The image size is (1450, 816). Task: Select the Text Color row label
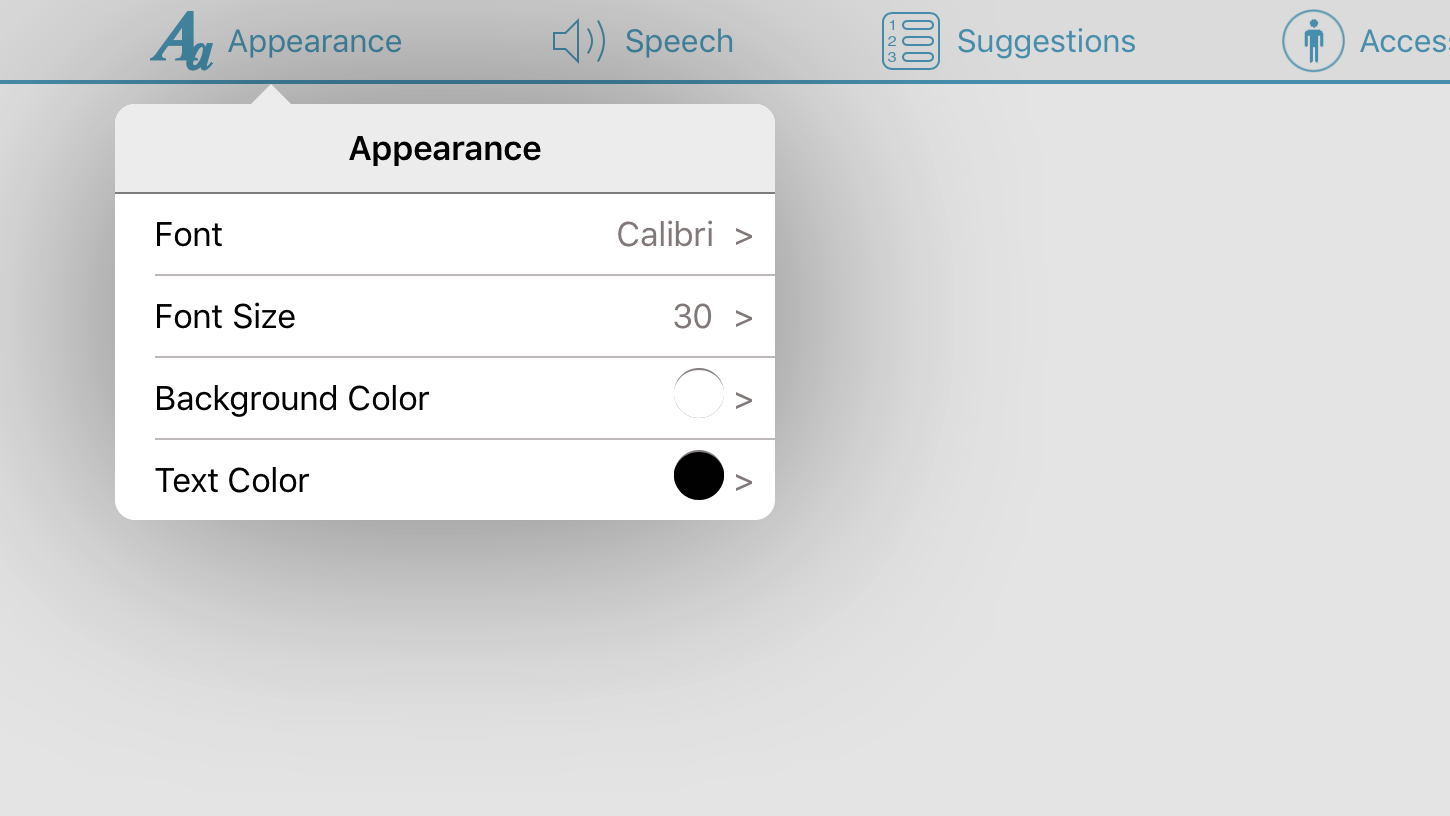click(x=232, y=481)
